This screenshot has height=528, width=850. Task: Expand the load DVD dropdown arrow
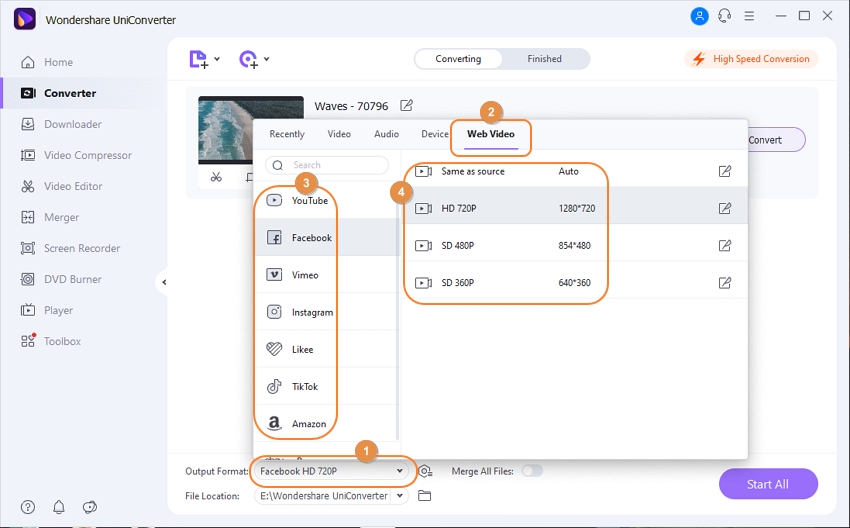[x=267, y=59]
